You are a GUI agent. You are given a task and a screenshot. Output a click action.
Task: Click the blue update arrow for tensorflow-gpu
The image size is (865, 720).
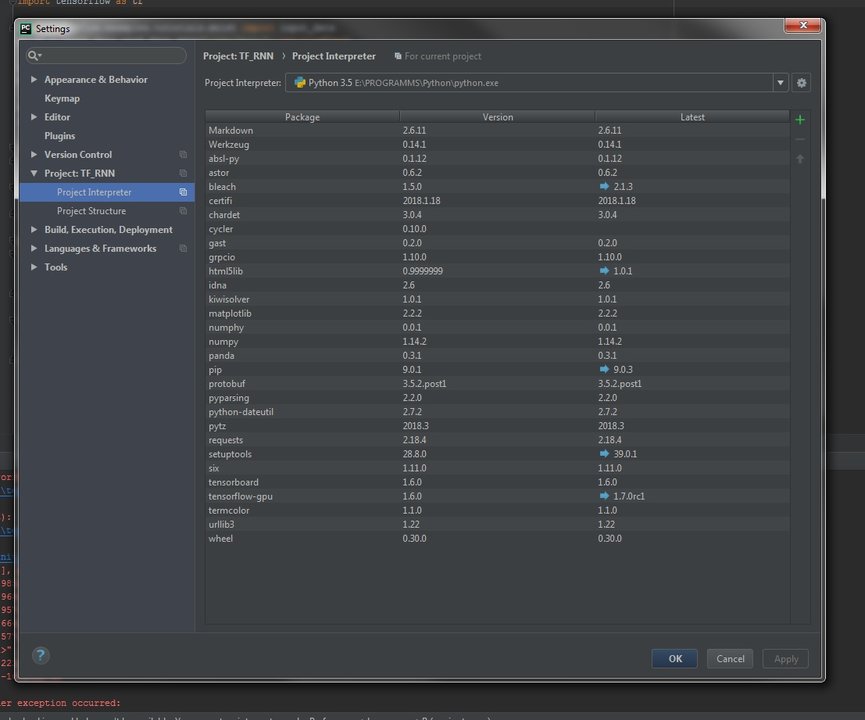click(x=604, y=496)
